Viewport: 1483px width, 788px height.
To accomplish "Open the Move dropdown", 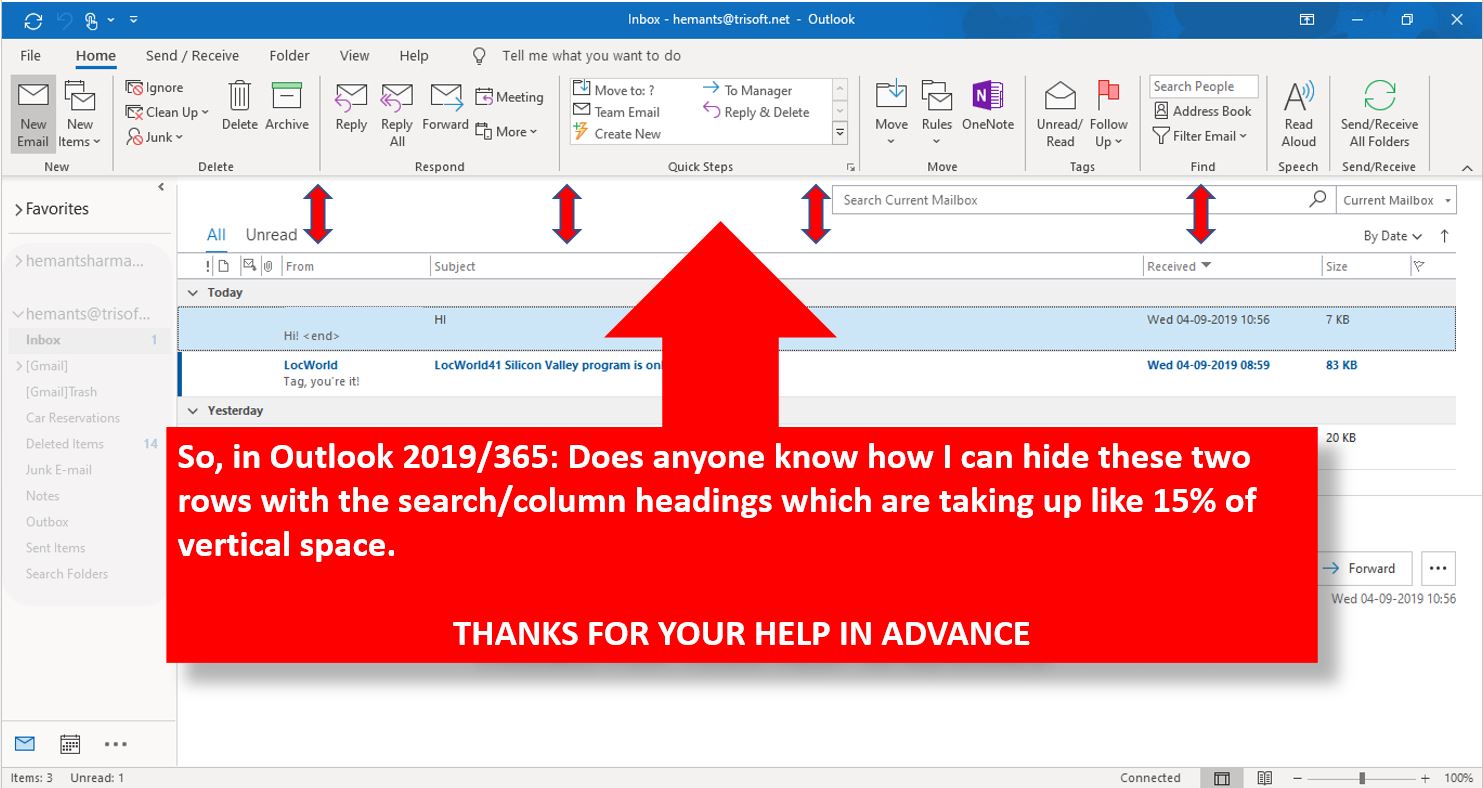I will click(891, 113).
